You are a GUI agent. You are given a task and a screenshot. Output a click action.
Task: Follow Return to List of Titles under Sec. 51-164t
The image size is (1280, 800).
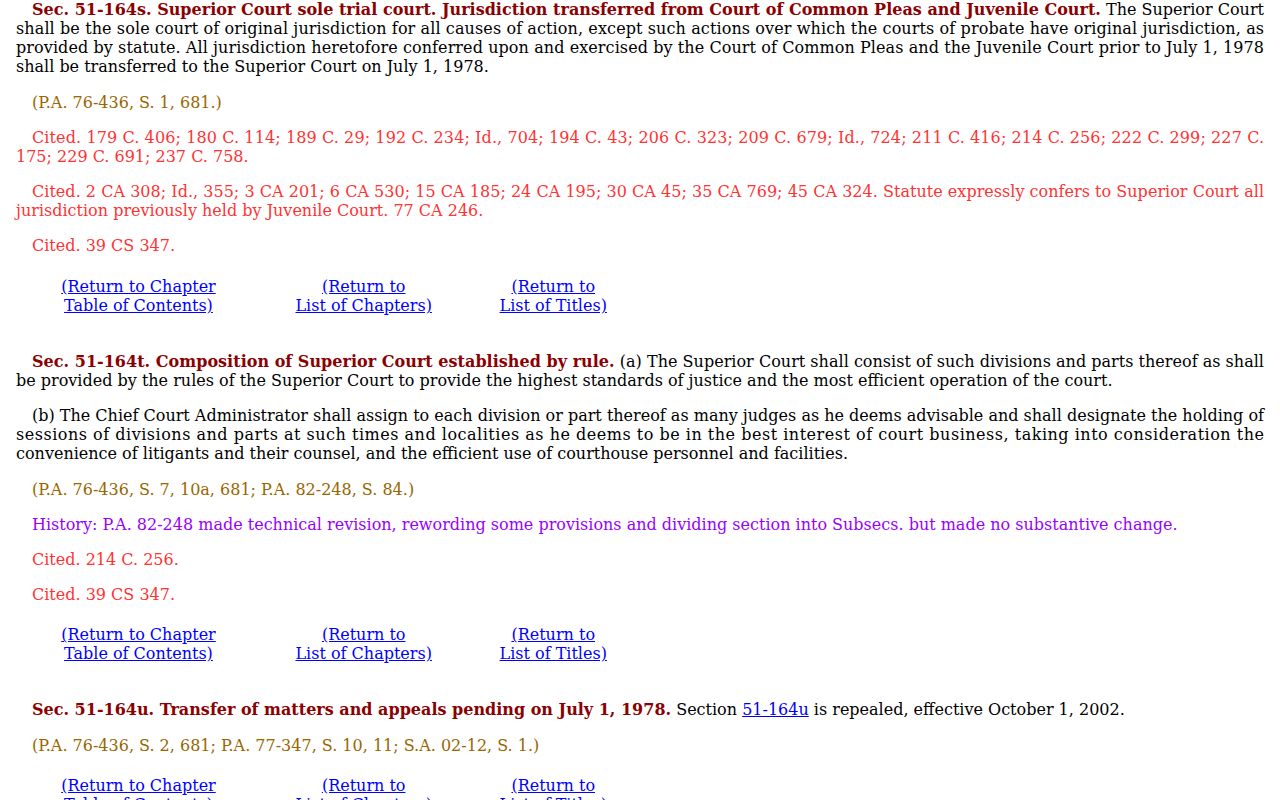[553, 644]
